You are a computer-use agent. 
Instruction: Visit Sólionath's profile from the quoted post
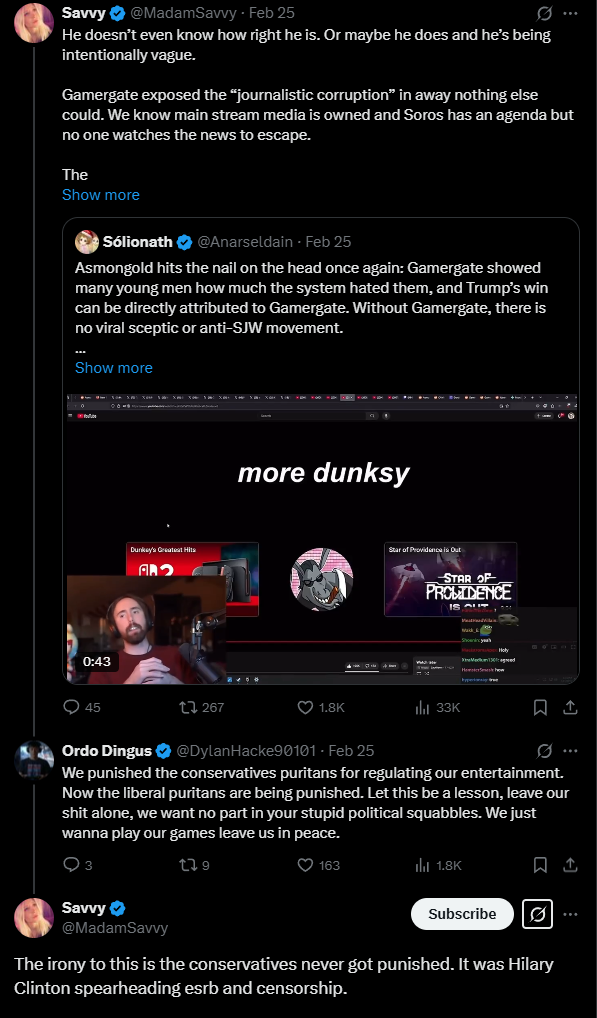tap(138, 242)
